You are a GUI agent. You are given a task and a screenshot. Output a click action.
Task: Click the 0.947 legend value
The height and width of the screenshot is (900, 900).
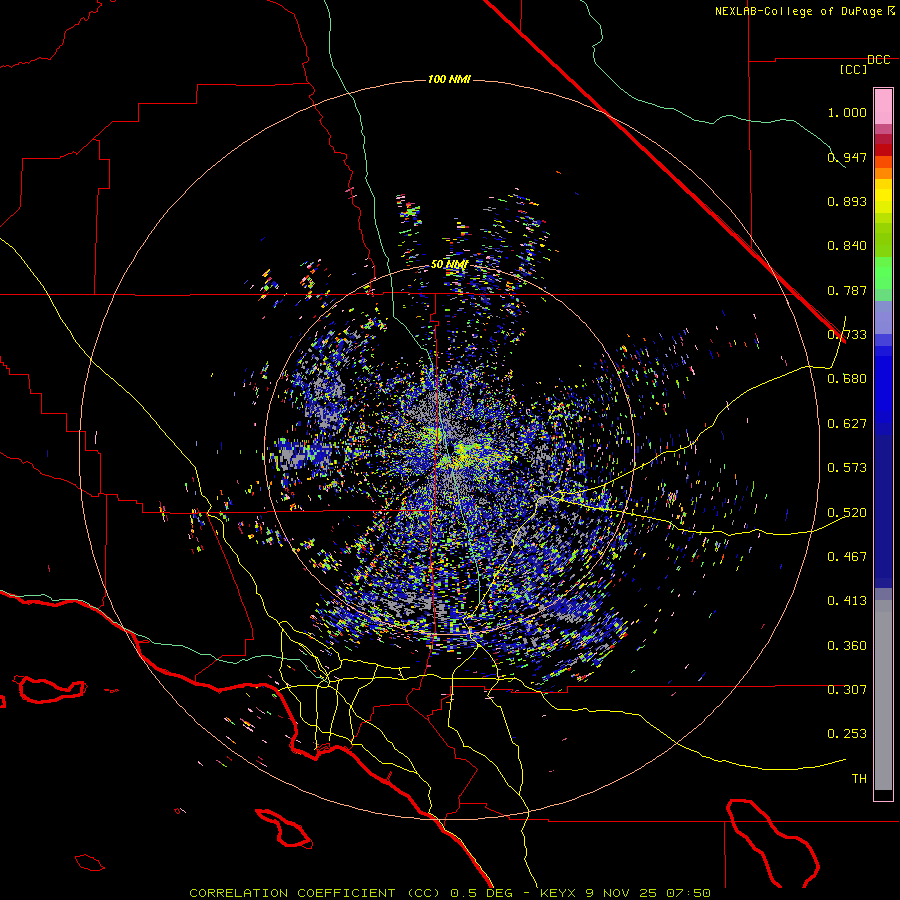point(847,157)
